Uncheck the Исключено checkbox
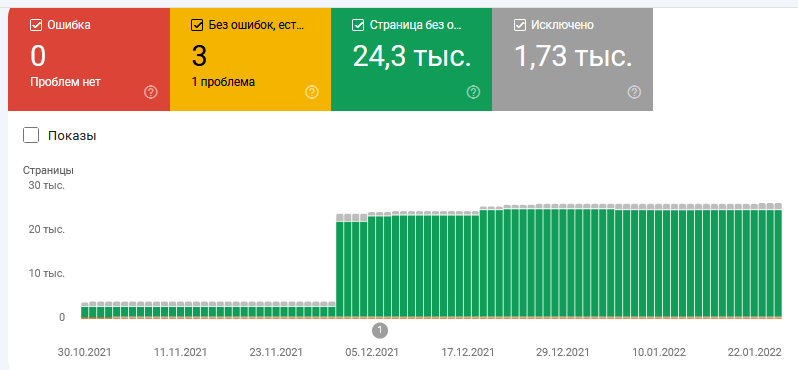Screen dimensions: 798x370 (520, 25)
